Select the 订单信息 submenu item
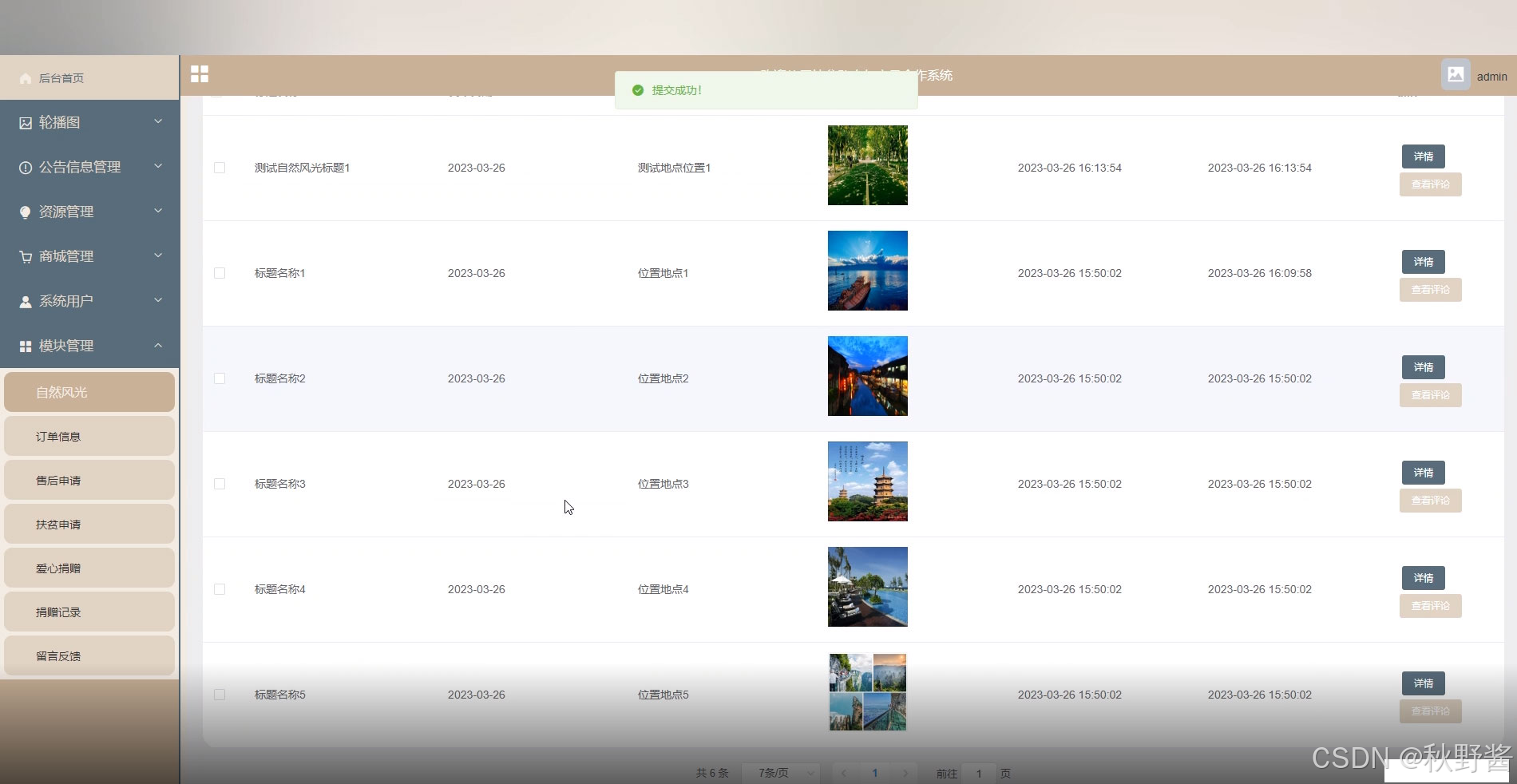This screenshot has height=784, width=1517. [x=89, y=436]
